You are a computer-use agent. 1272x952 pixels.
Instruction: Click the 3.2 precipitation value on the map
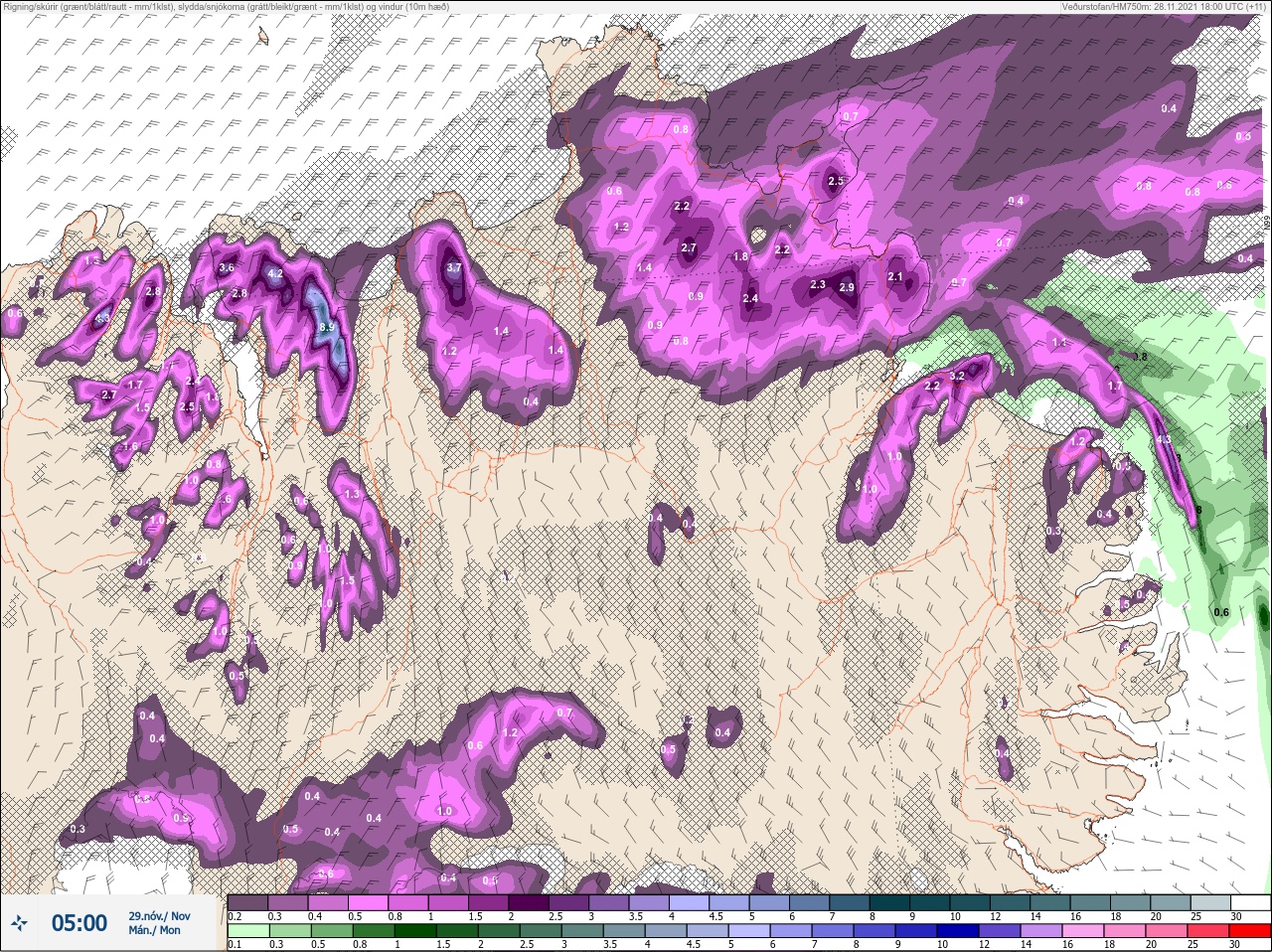[958, 377]
